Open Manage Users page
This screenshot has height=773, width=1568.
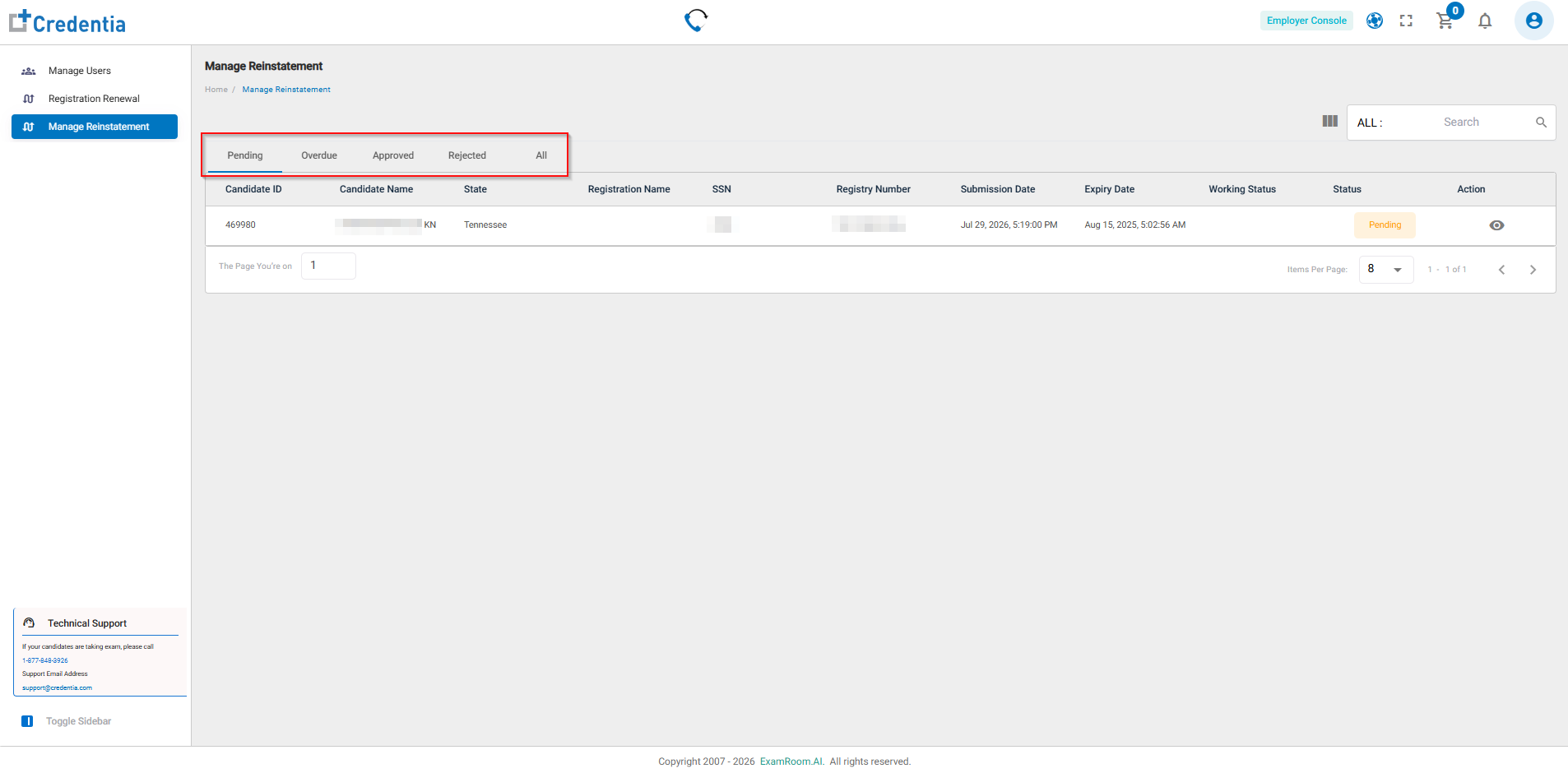click(80, 71)
